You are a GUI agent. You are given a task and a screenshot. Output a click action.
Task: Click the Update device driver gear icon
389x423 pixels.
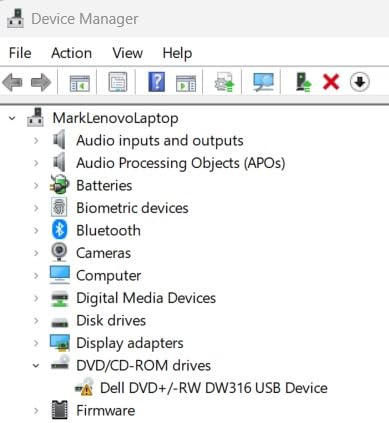pyautogui.click(x=225, y=82)
